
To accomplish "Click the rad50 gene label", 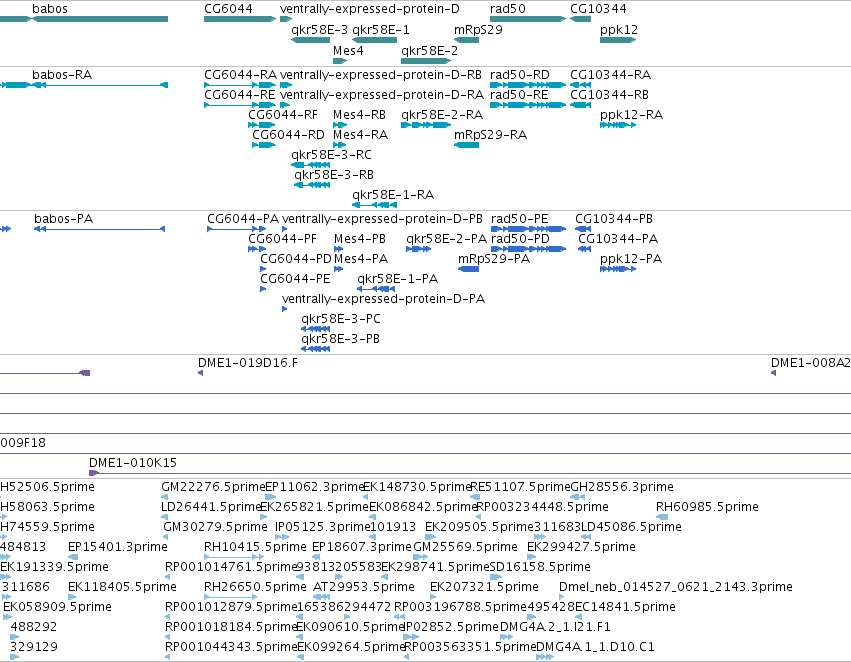I will pos(507,9).
